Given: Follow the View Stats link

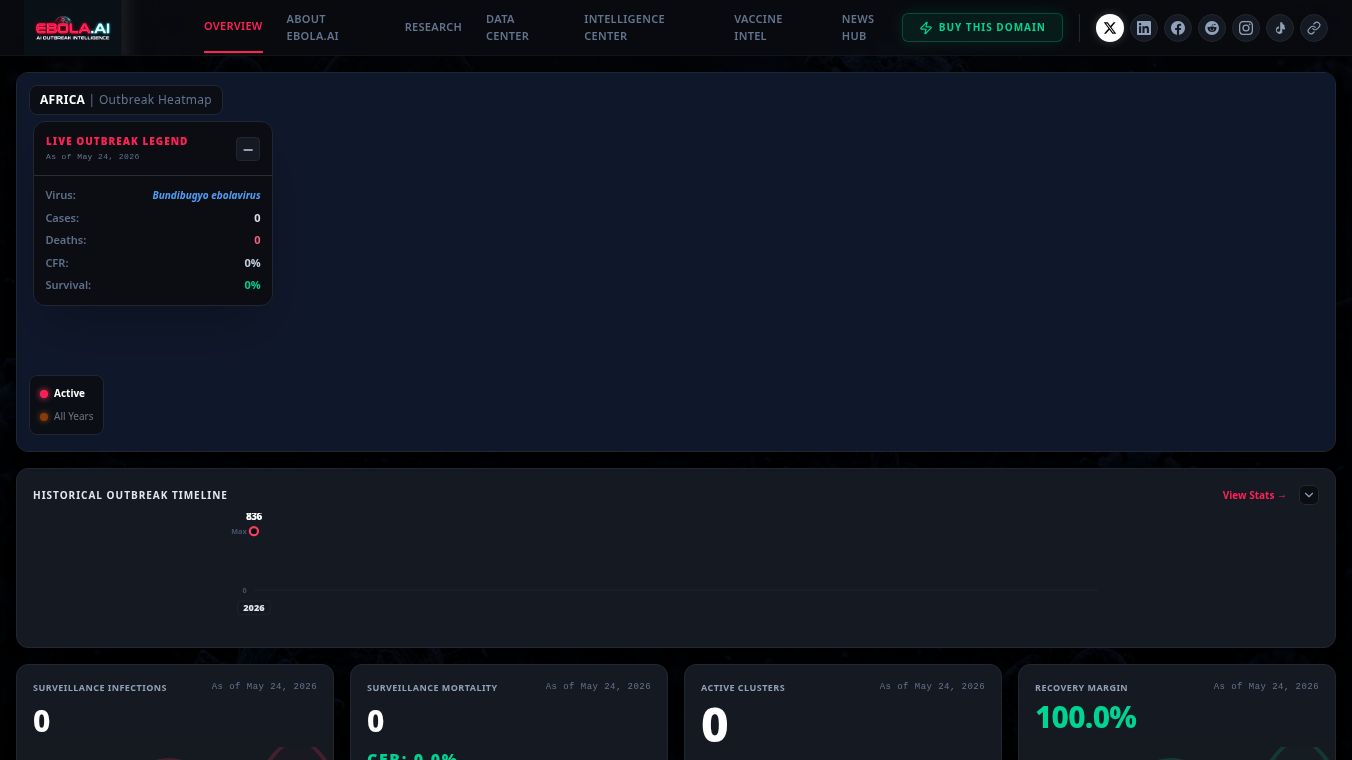Looking at the screenshot, I should pos(1254,495).
